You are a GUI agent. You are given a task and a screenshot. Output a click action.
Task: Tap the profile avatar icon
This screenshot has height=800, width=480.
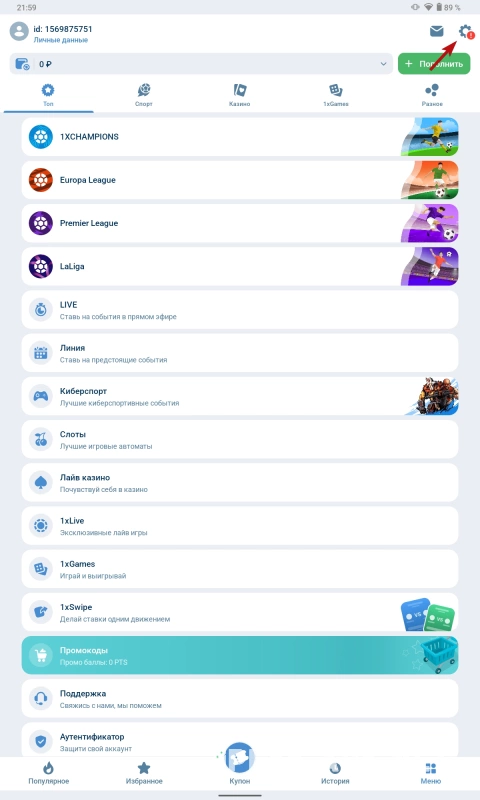point(19,31)
